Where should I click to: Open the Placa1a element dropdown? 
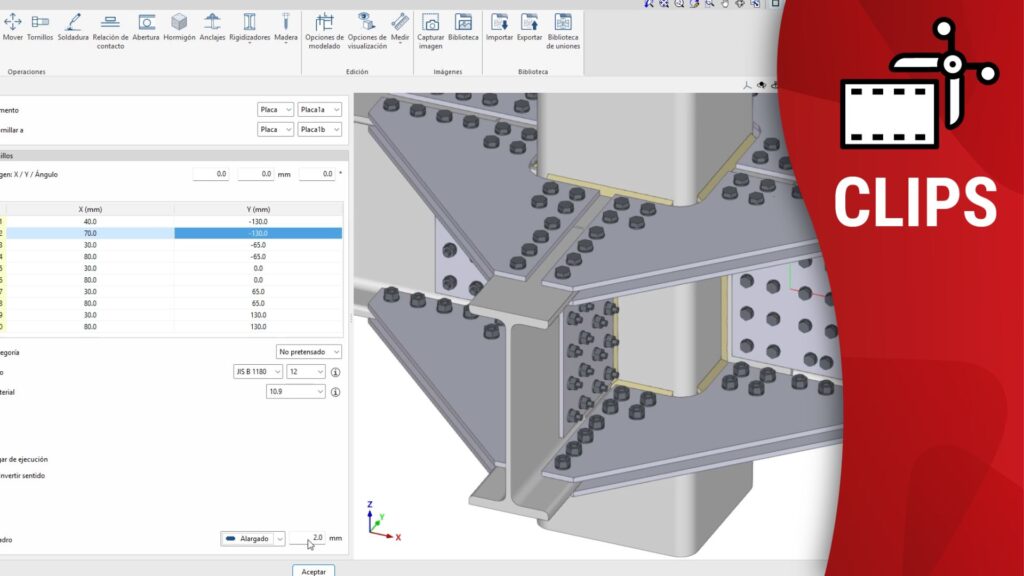319,109
